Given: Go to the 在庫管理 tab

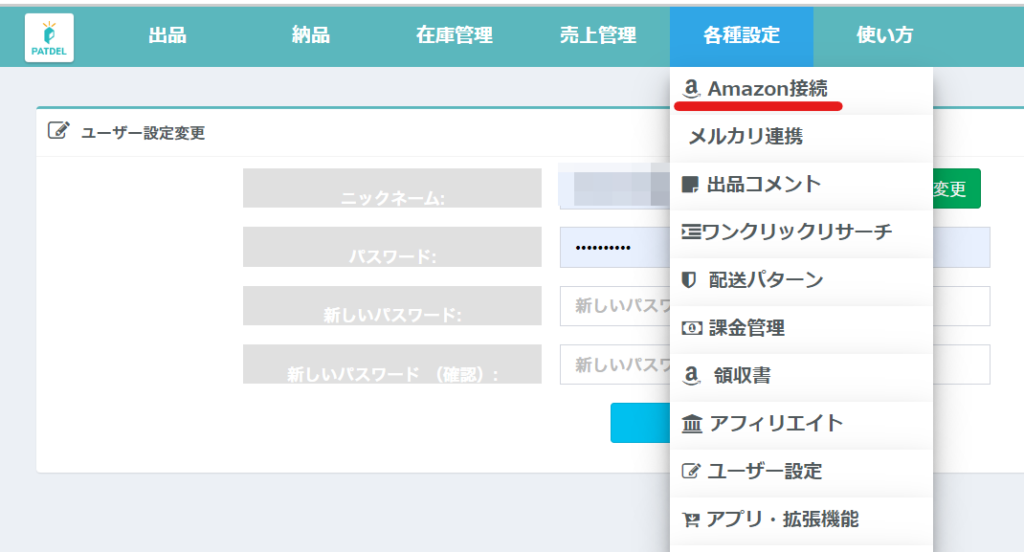Looking at the screenshot, I should (454, 36).
